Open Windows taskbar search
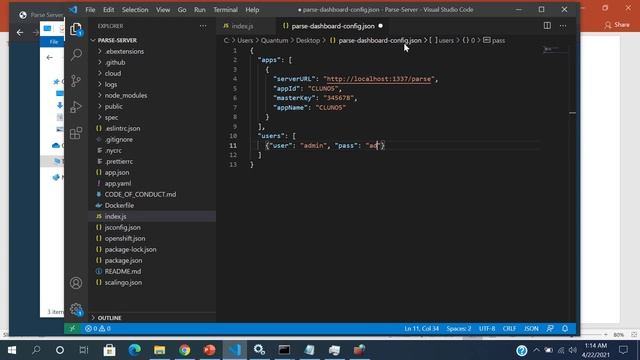This screenshot has width=640, height=360. click(x=36, y=350)
